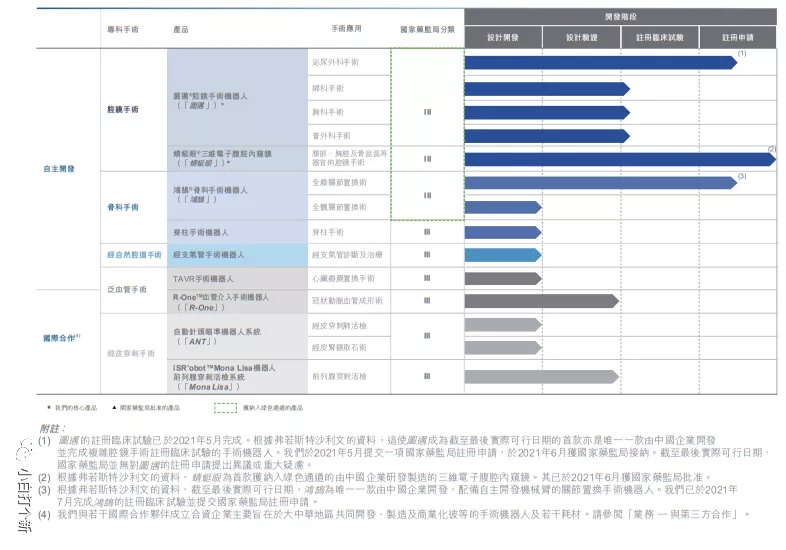The image size is (786, 550).
Task: Click the '專科手術' column header
Action: 123,30
